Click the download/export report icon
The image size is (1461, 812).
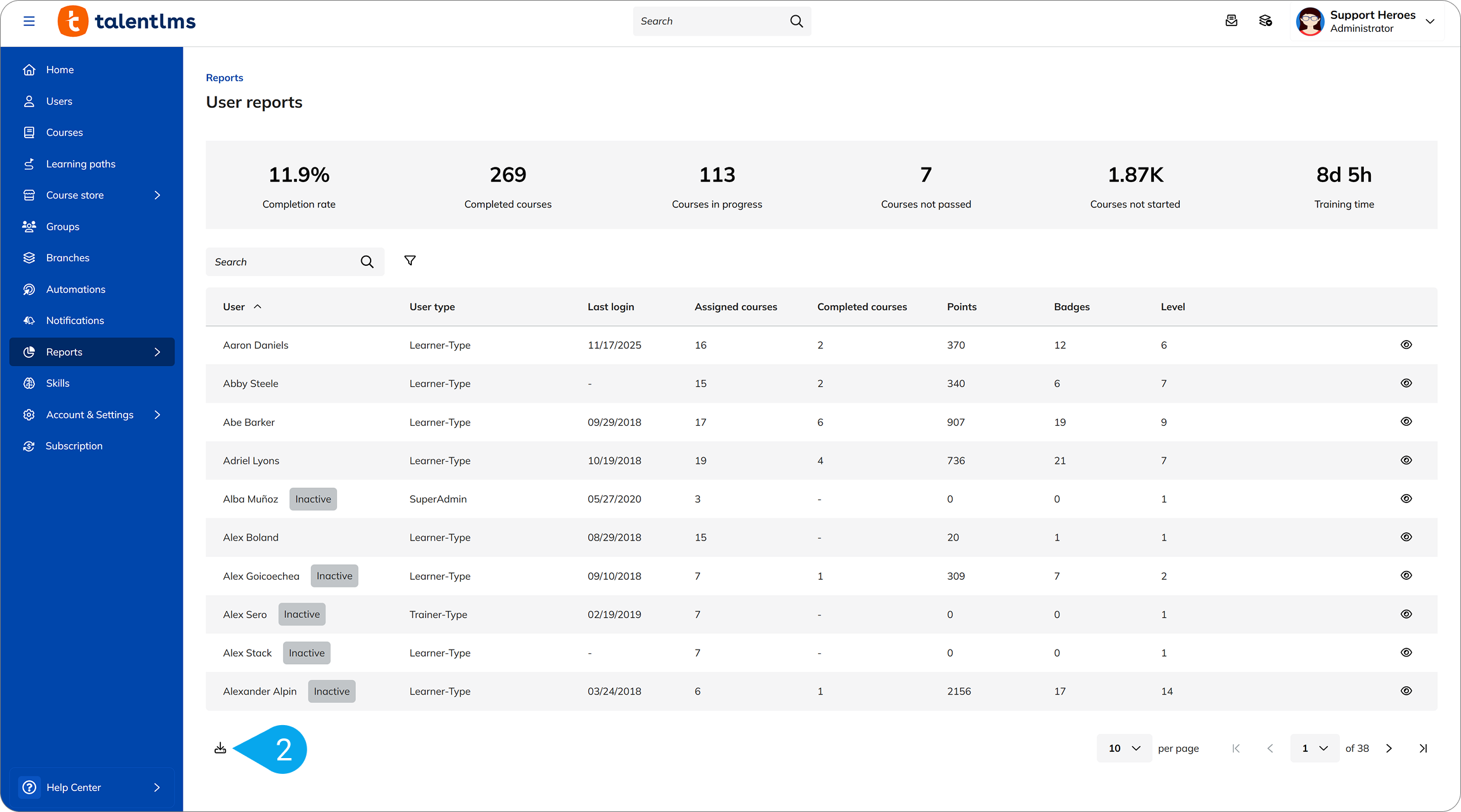coord(220,748)
